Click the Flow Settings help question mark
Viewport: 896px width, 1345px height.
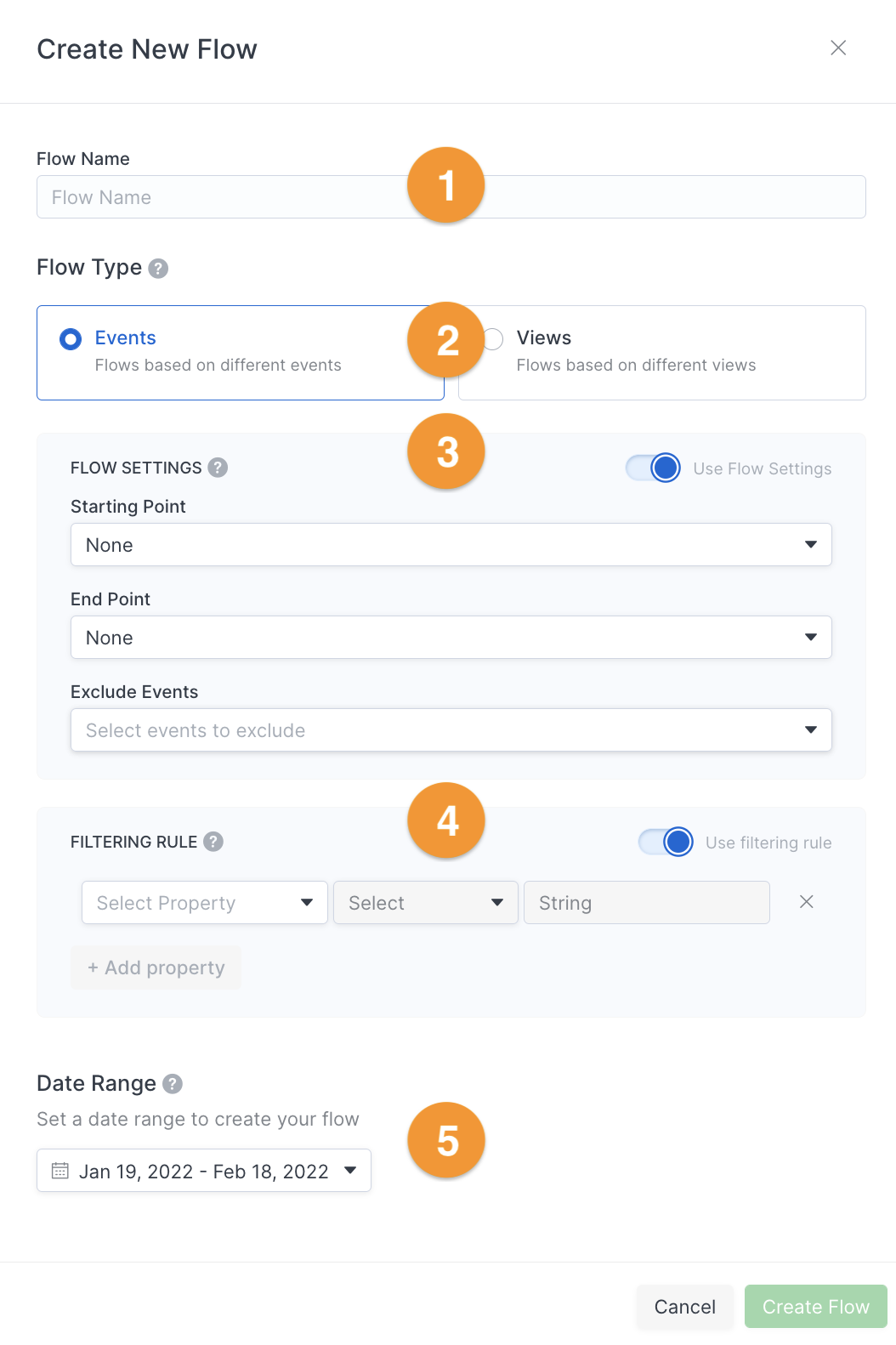(x=218, y=468)
